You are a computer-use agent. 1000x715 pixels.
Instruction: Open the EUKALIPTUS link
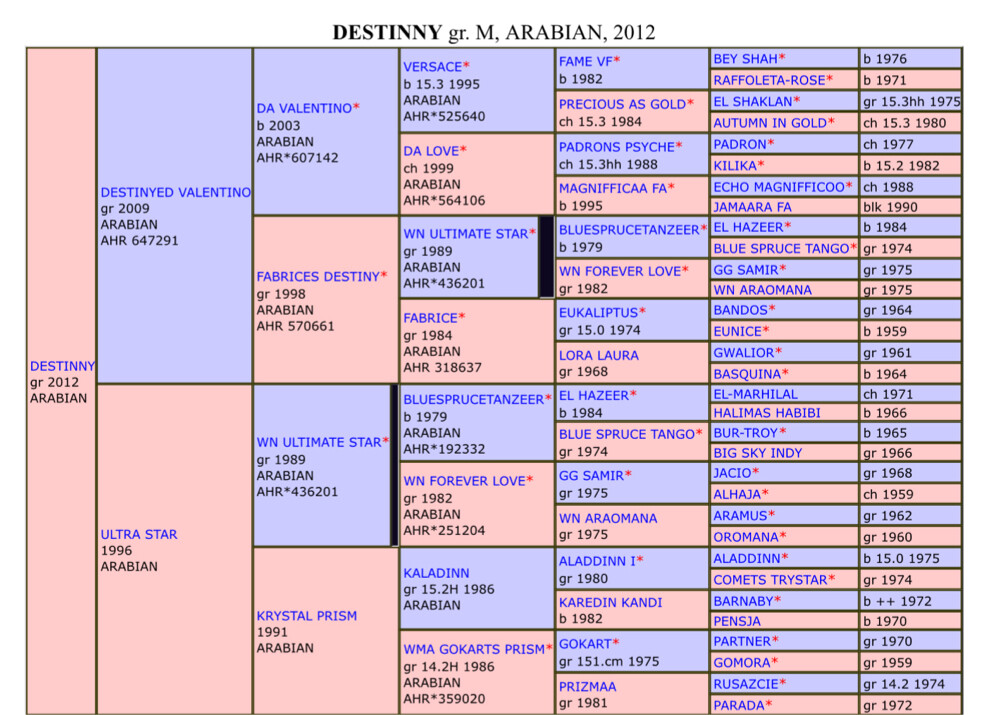[598, 313]
